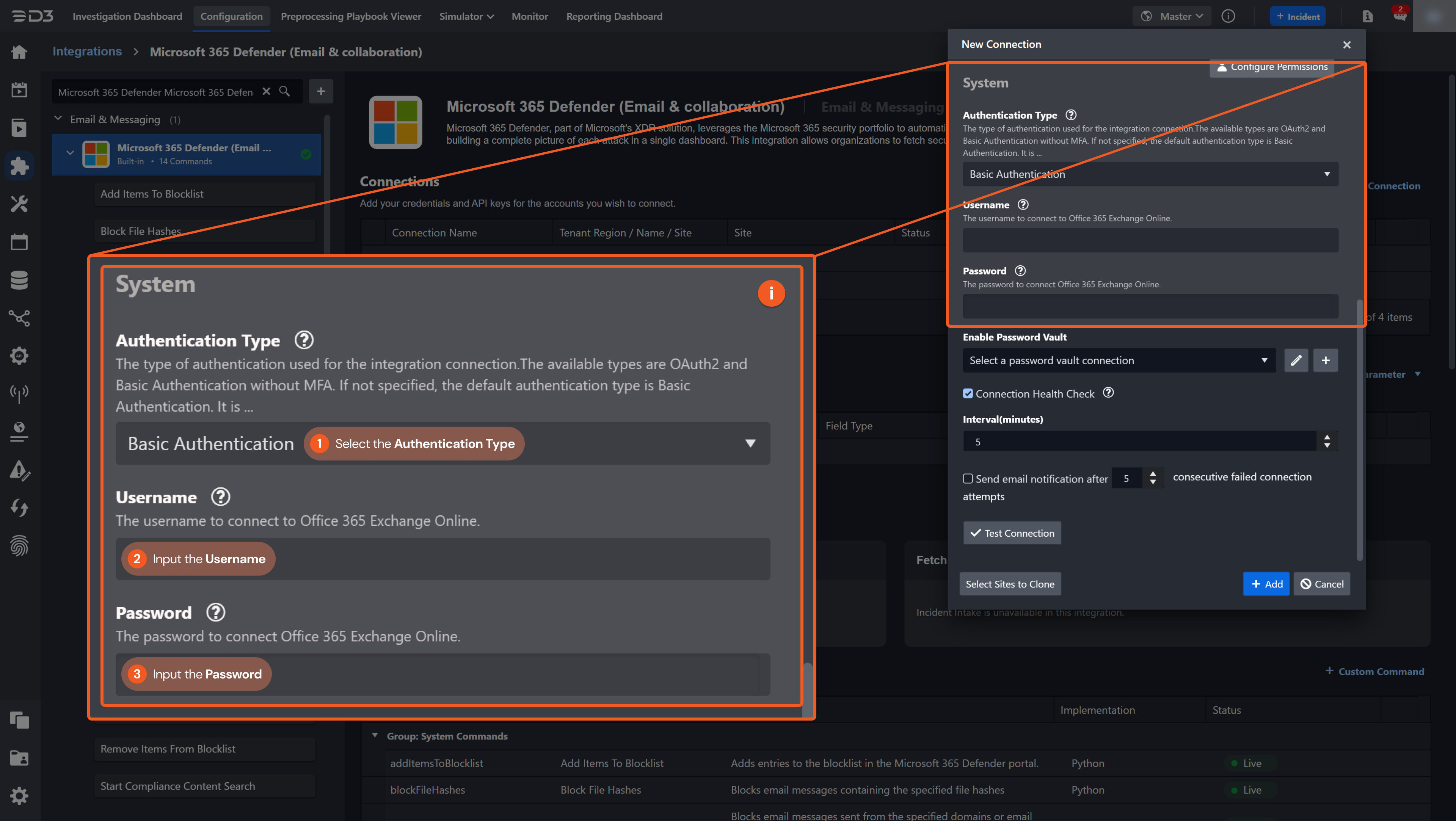Collapse the Email & Messaging section
This screenshot has height=821, width=1456.
click(58, 119)
